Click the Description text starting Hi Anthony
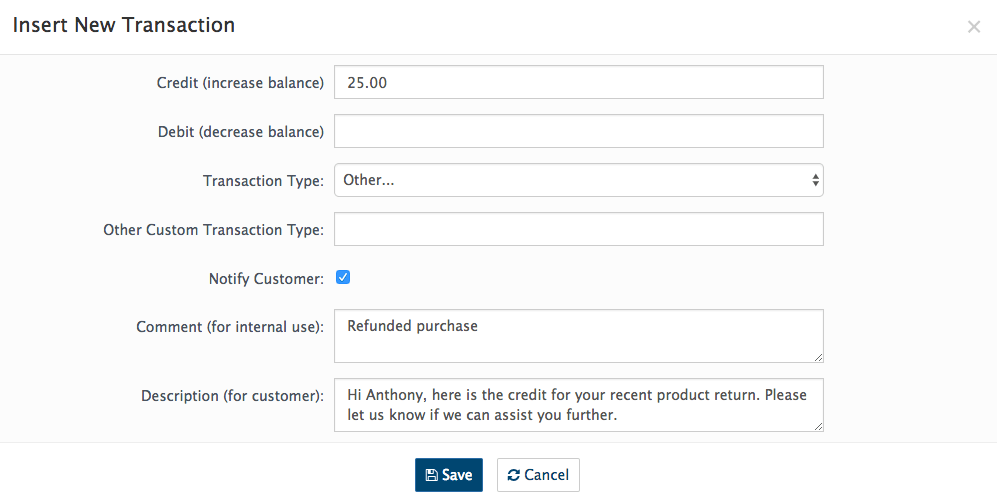 [x=579, y=405]
